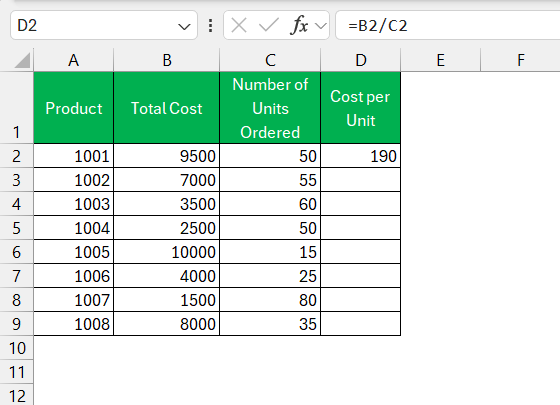The height and width of the screenshot is (405, 560).
Task: Select column E header
Action: tap(441, 60)
